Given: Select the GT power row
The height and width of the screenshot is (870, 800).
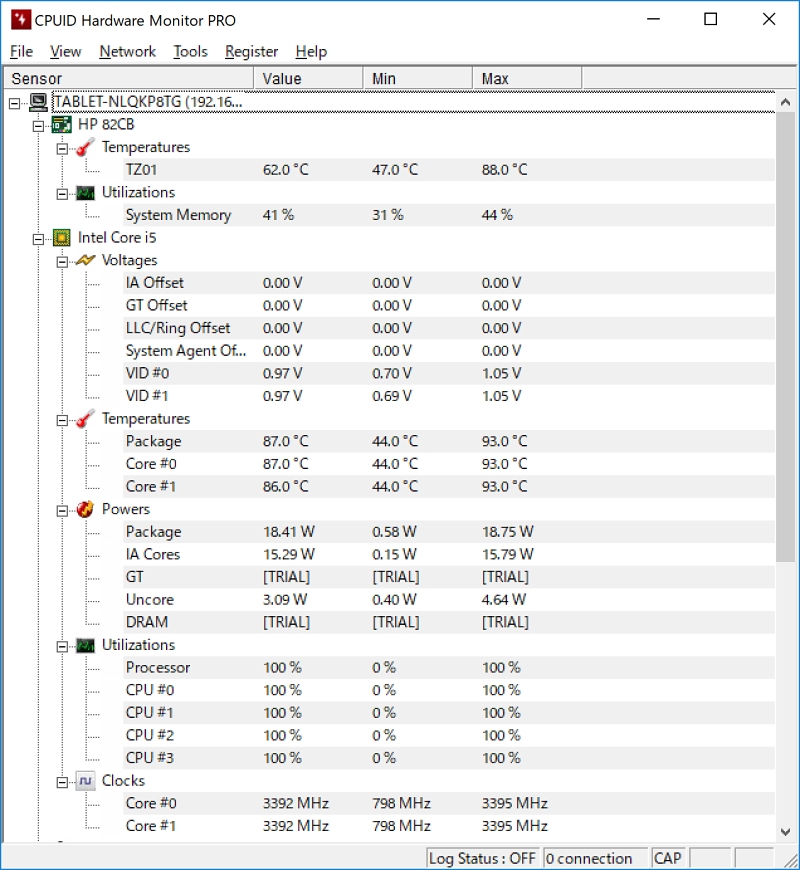Looking at the screenshot, I should (x=449, y=577).
